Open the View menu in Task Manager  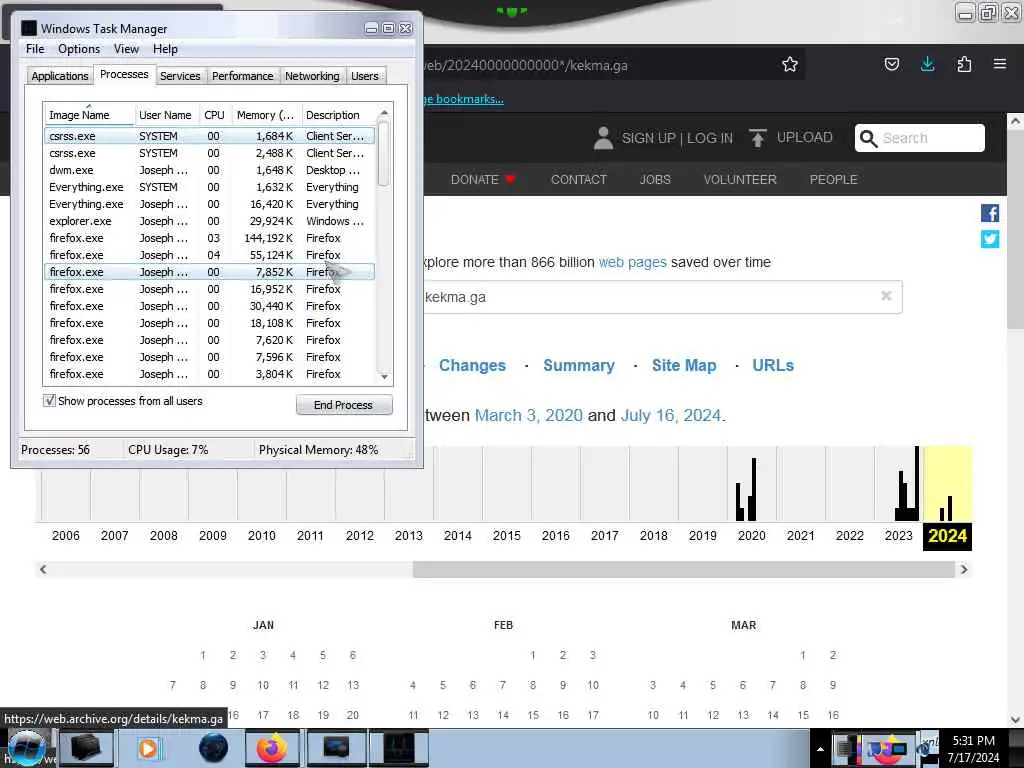coord(126,49)
